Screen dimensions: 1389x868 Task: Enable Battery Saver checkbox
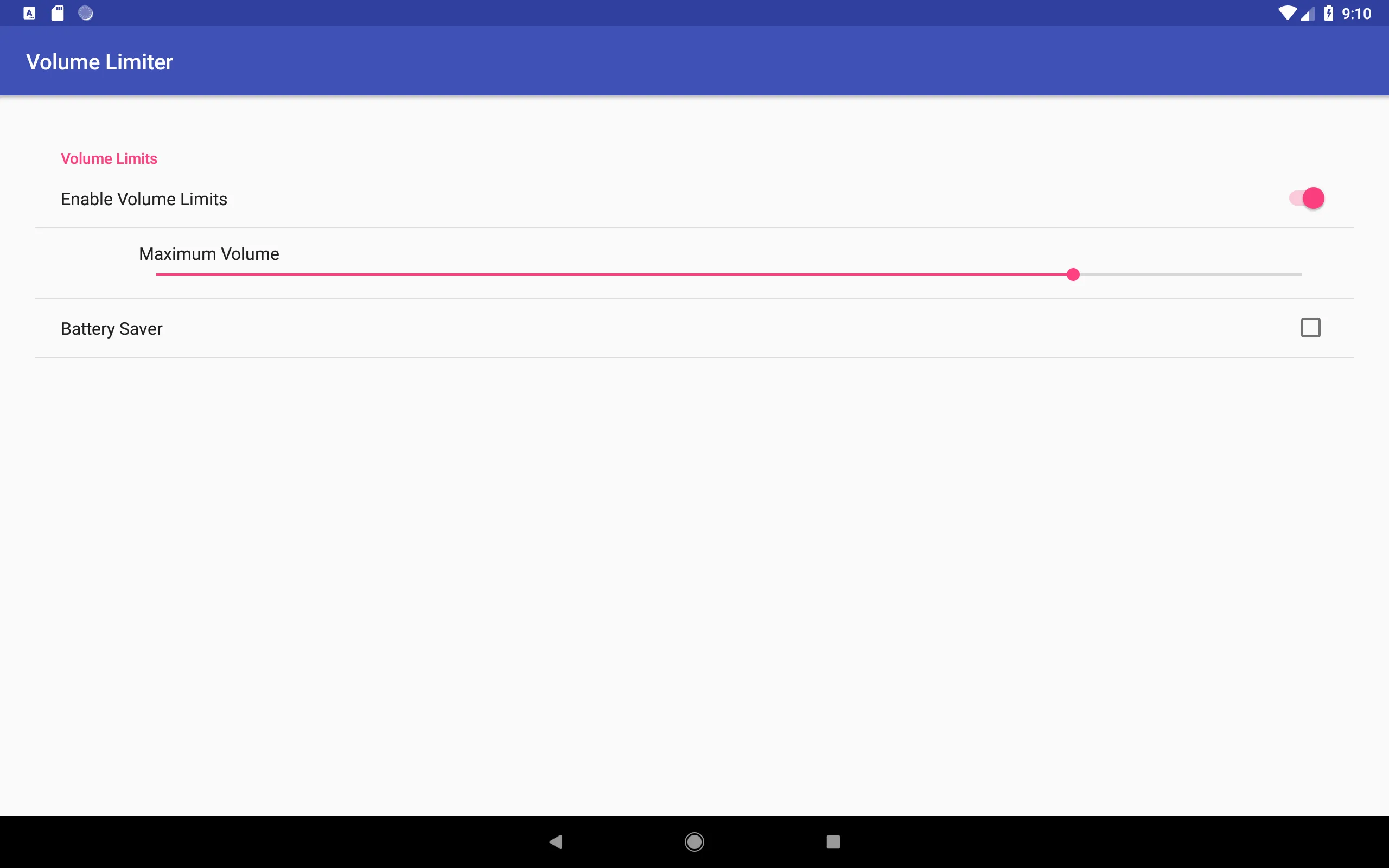pos(1310,328)
